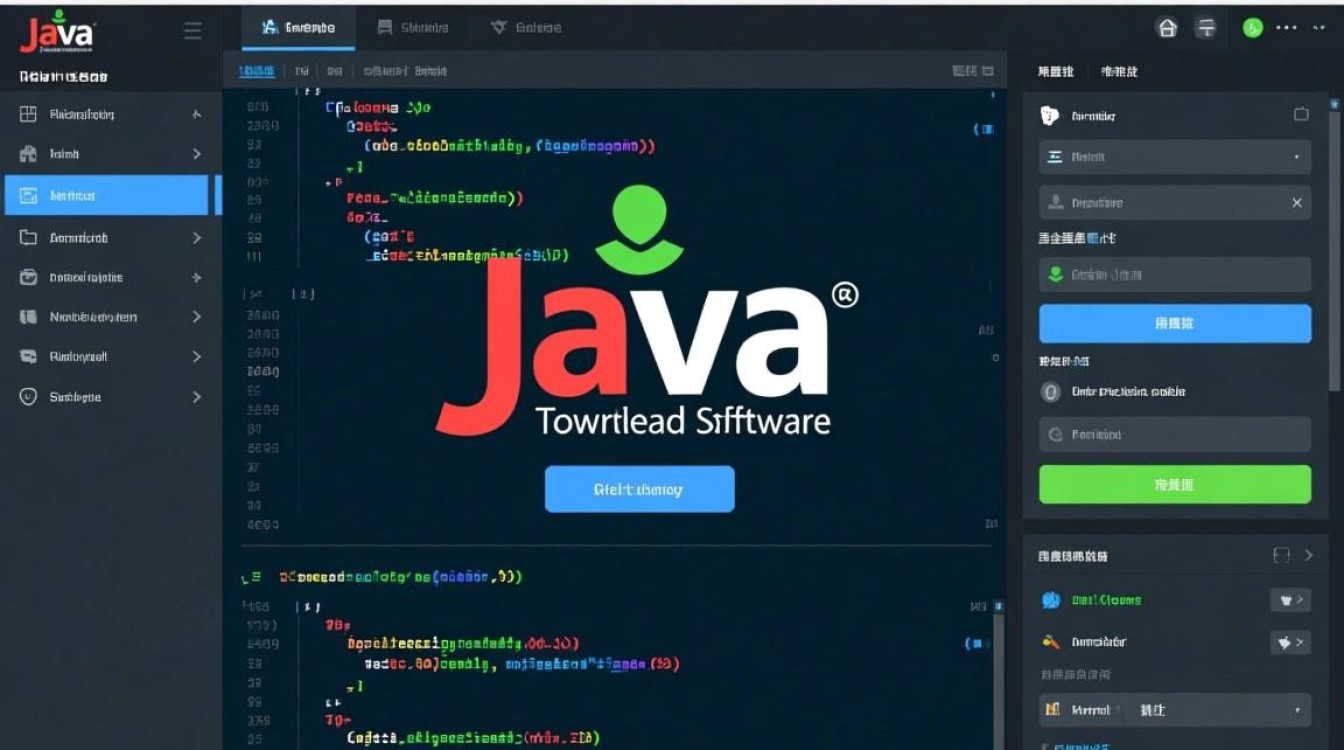Expand the second sidebar item's chevron

pyautogui.click(x=196, y=154)
